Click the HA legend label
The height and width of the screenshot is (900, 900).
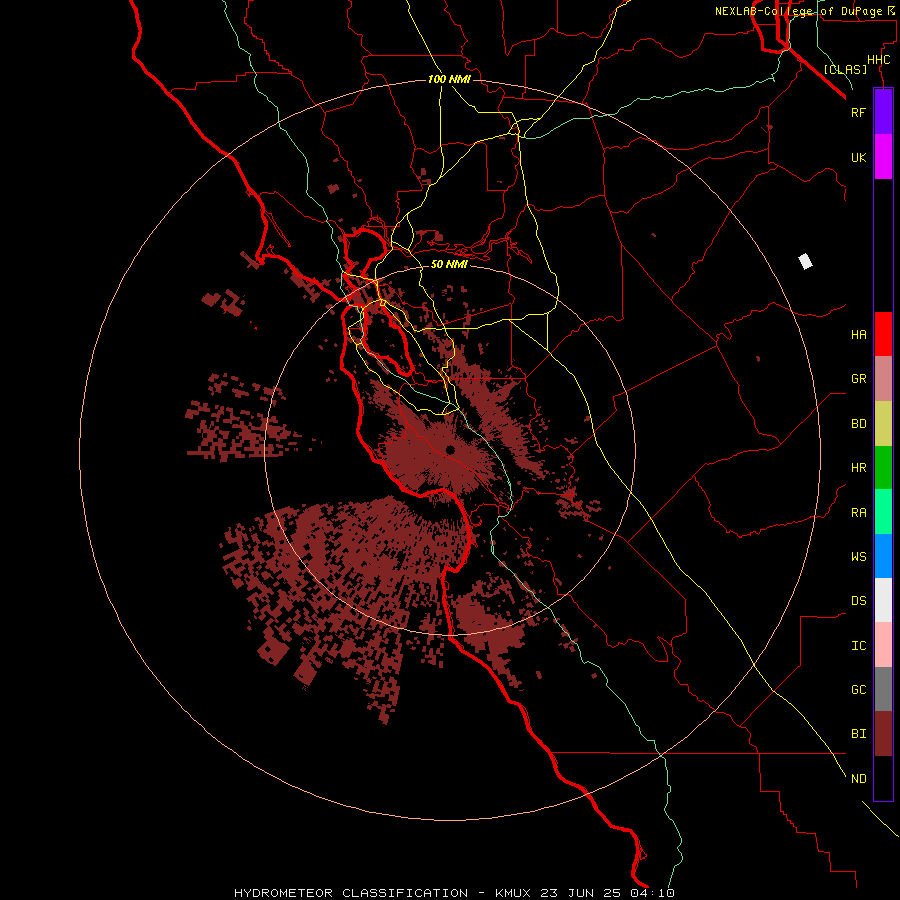858,335
